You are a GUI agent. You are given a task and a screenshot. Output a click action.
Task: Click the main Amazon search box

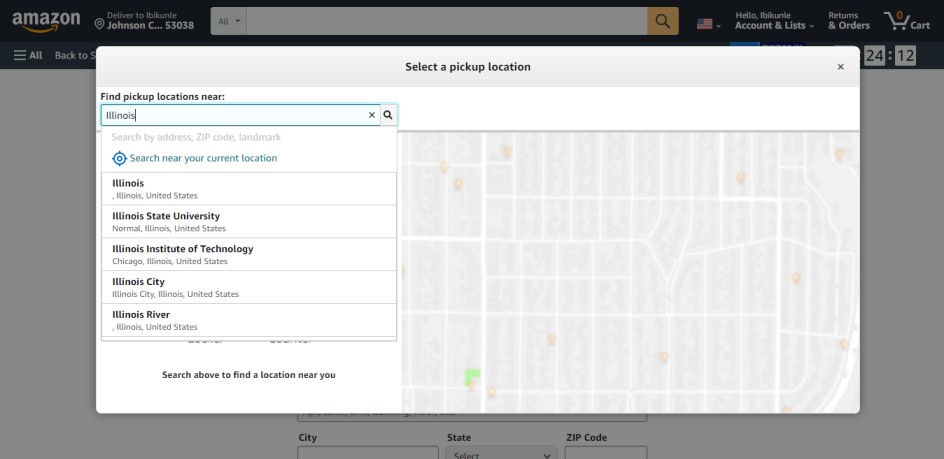pyautogui.click(x=445, y=21)
